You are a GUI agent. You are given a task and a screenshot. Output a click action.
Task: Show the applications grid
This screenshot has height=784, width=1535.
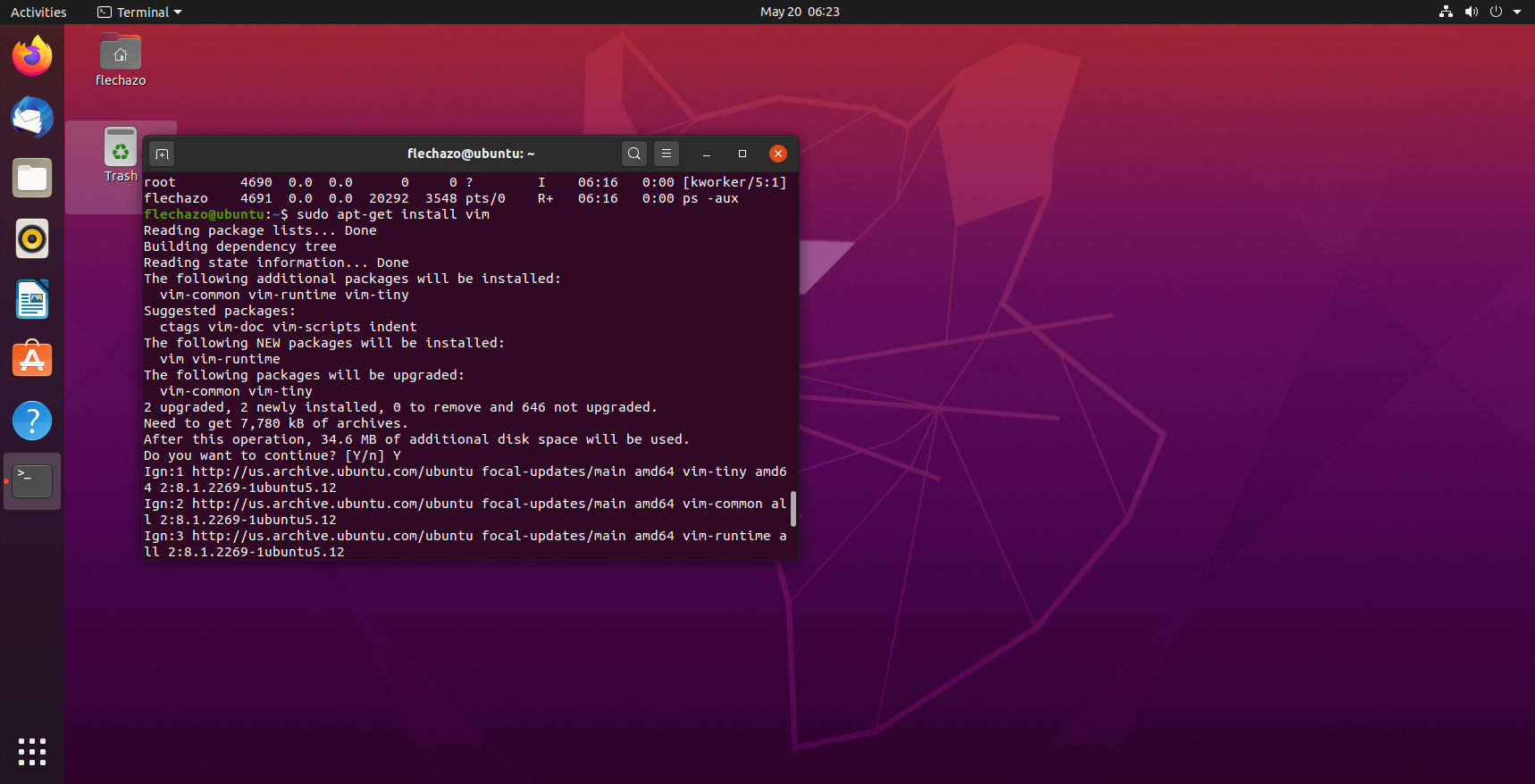pyautogui.click(x=32, y=751)
